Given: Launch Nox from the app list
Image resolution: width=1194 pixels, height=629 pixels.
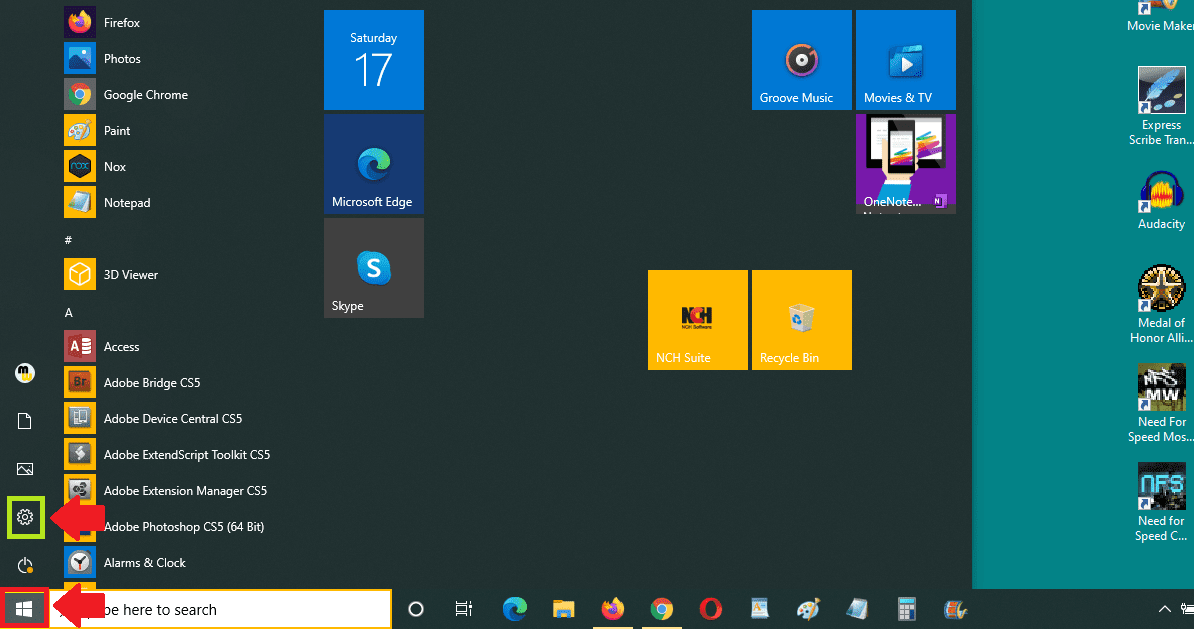Looking at the screenshot, I should point(95,166).
